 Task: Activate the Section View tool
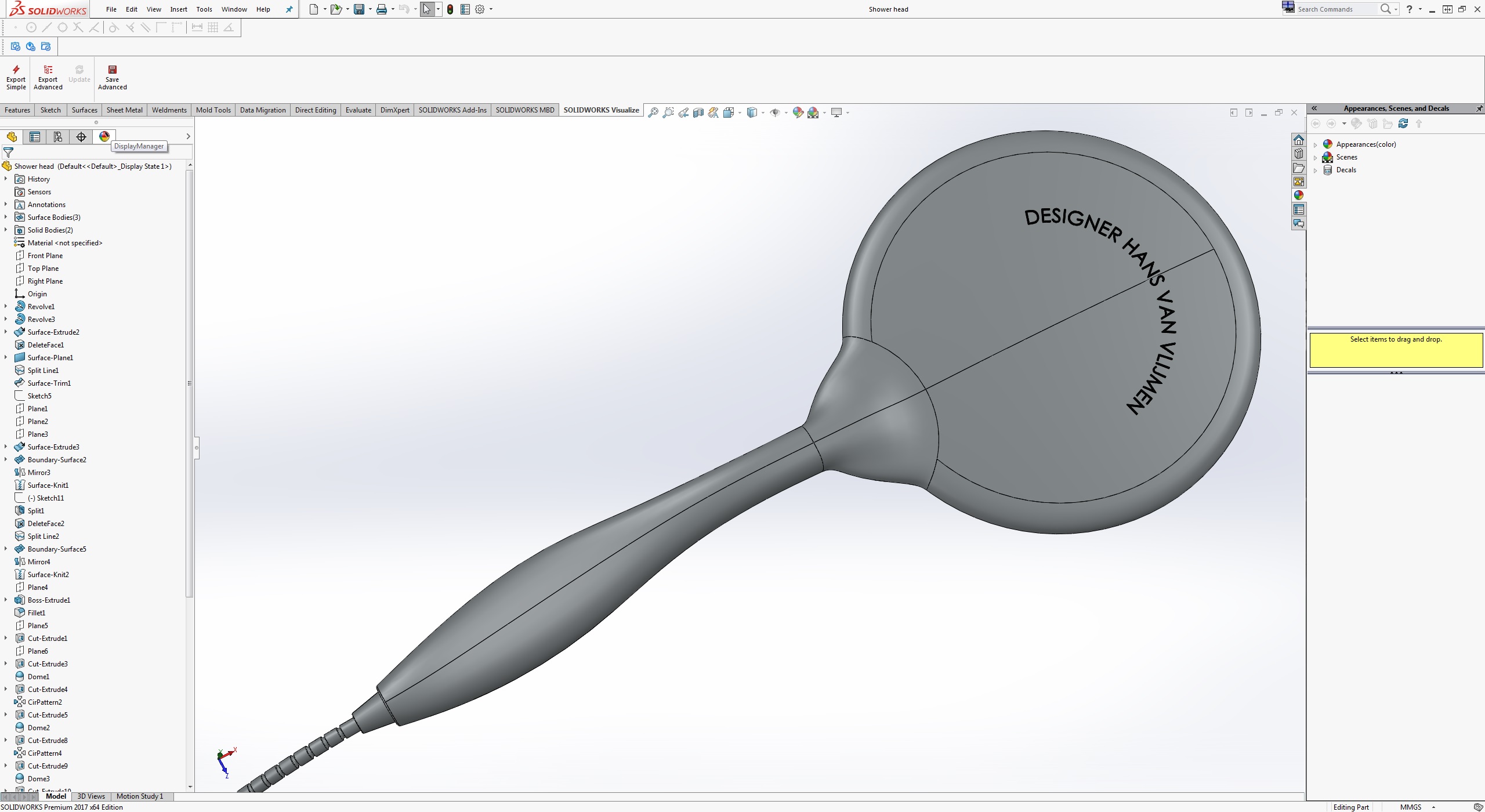[698, 113]
